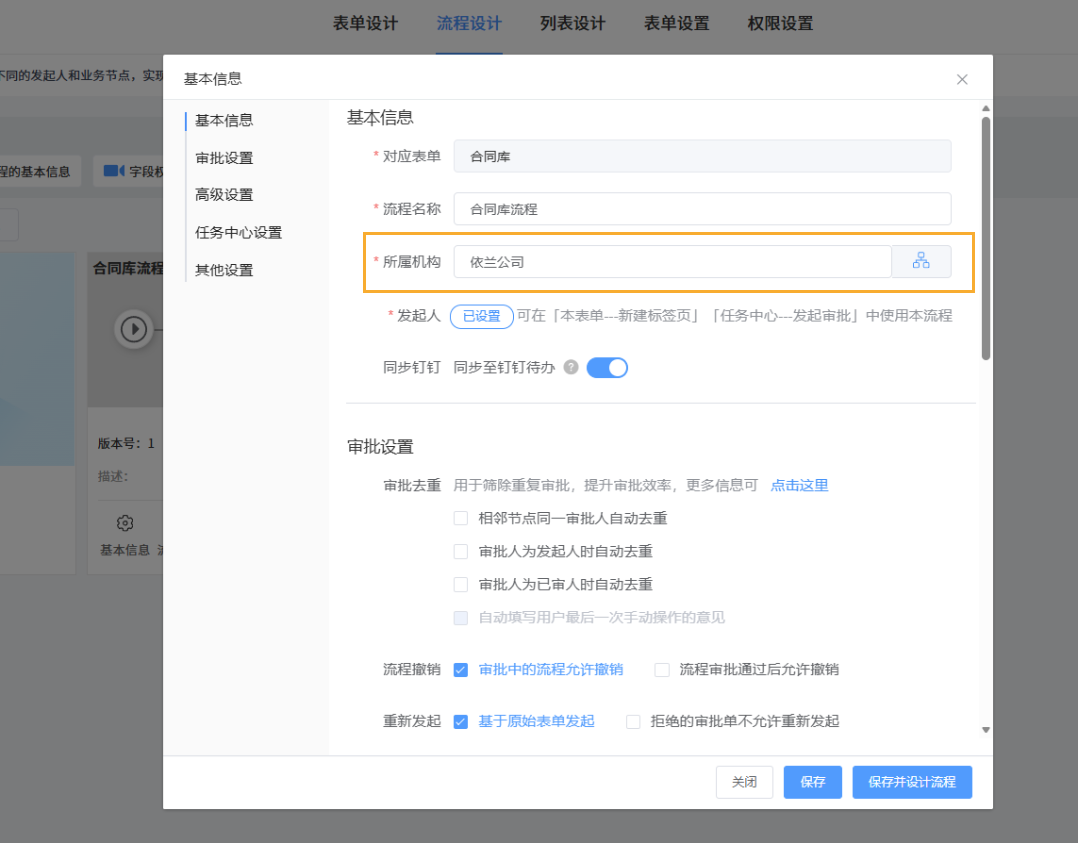This screenshot has width=1078, height=843.
Task: Select 其他设置 in the dialog sidebar
Action: click(224, 270)
